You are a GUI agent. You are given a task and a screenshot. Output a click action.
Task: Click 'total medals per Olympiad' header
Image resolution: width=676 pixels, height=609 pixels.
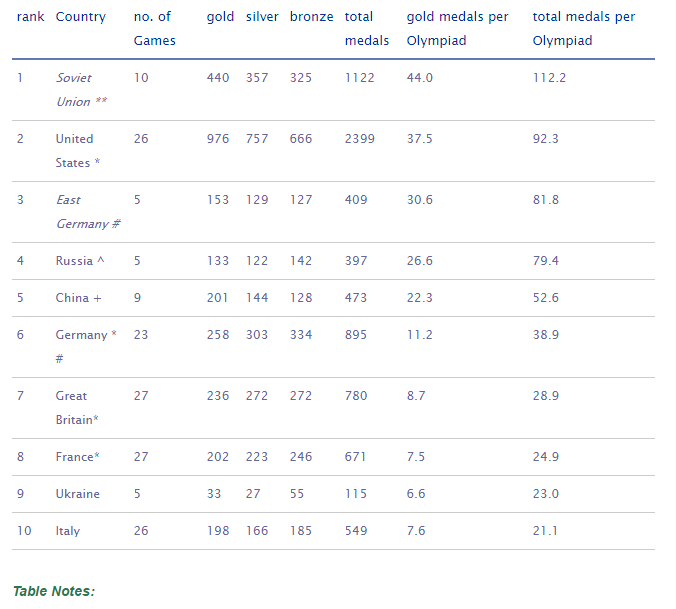point(584,28)
